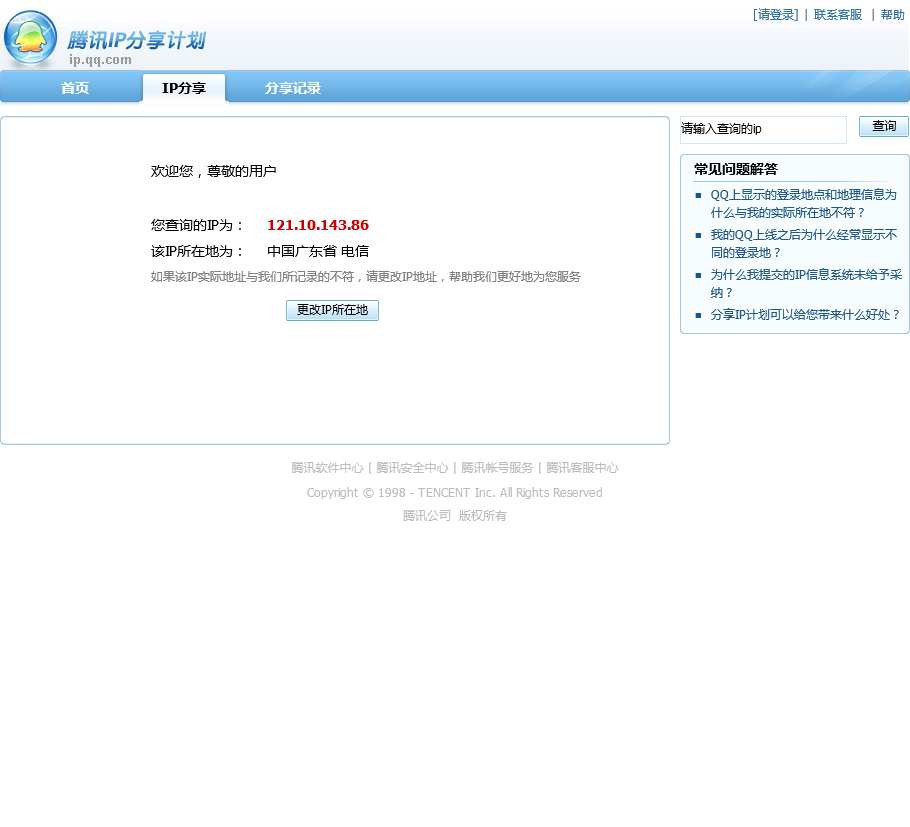Open FAQ 我的QQ上线之后为什么经常显示不同的登录地
Image resolution: width=910 pixels, height=827 pixels.
tap(804, 244)
